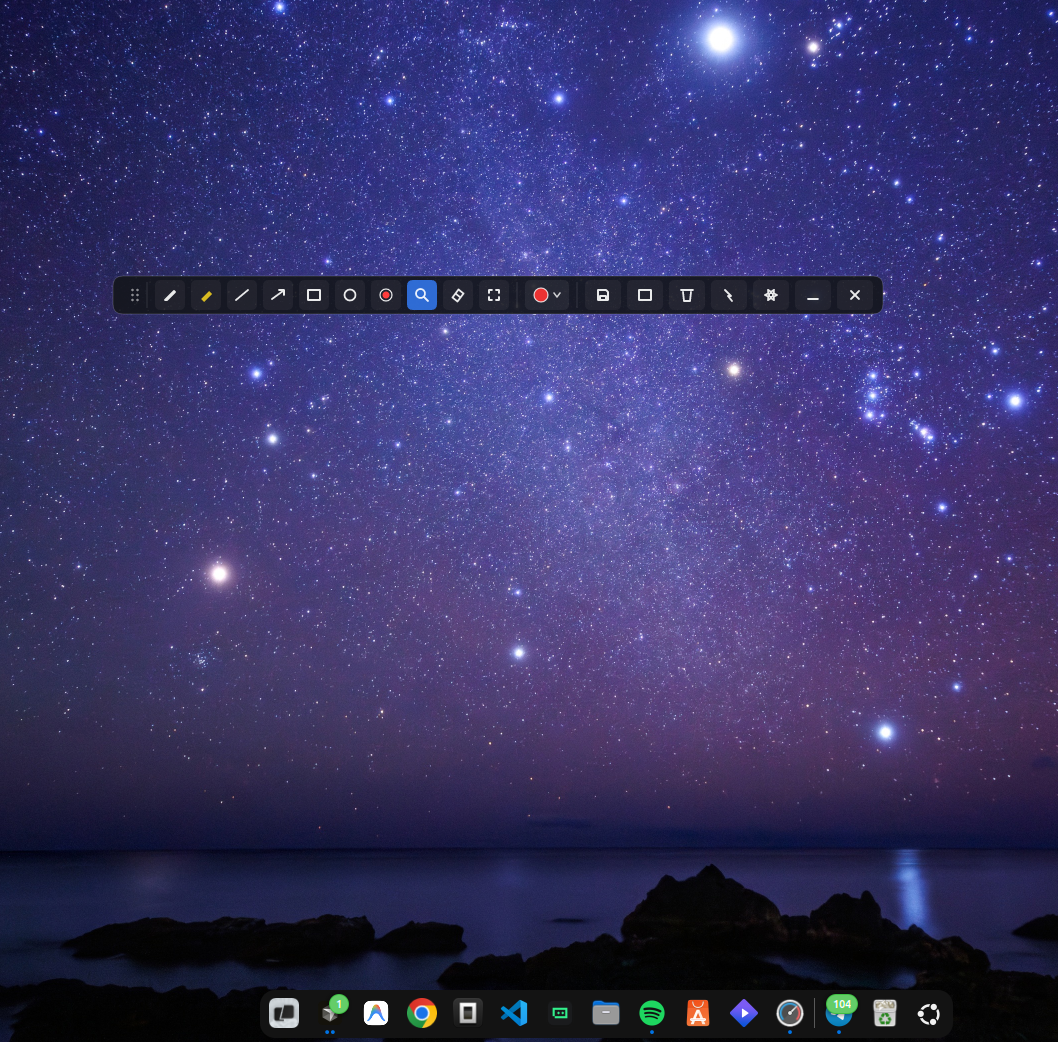Grab the toolbar's dotted drag handle

click(x=134, y=295)
